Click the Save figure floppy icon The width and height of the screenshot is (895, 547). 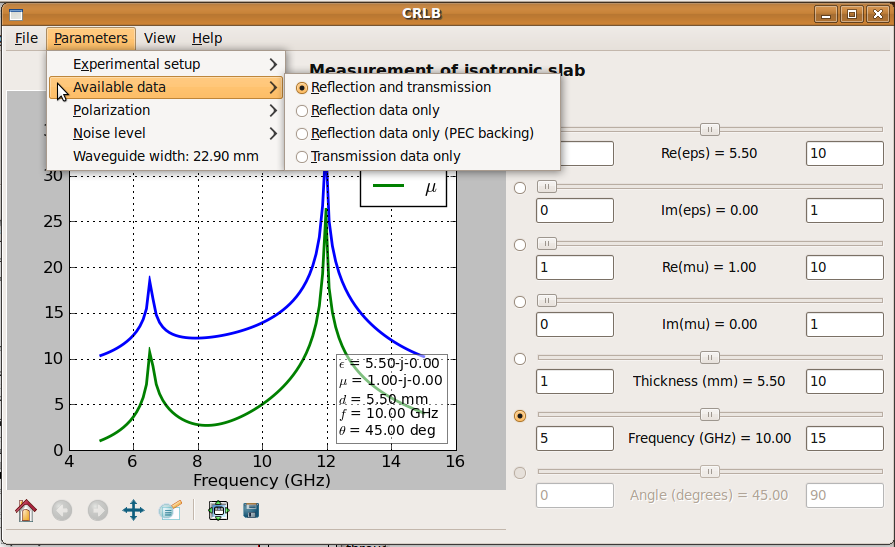(x=252, y=510)
